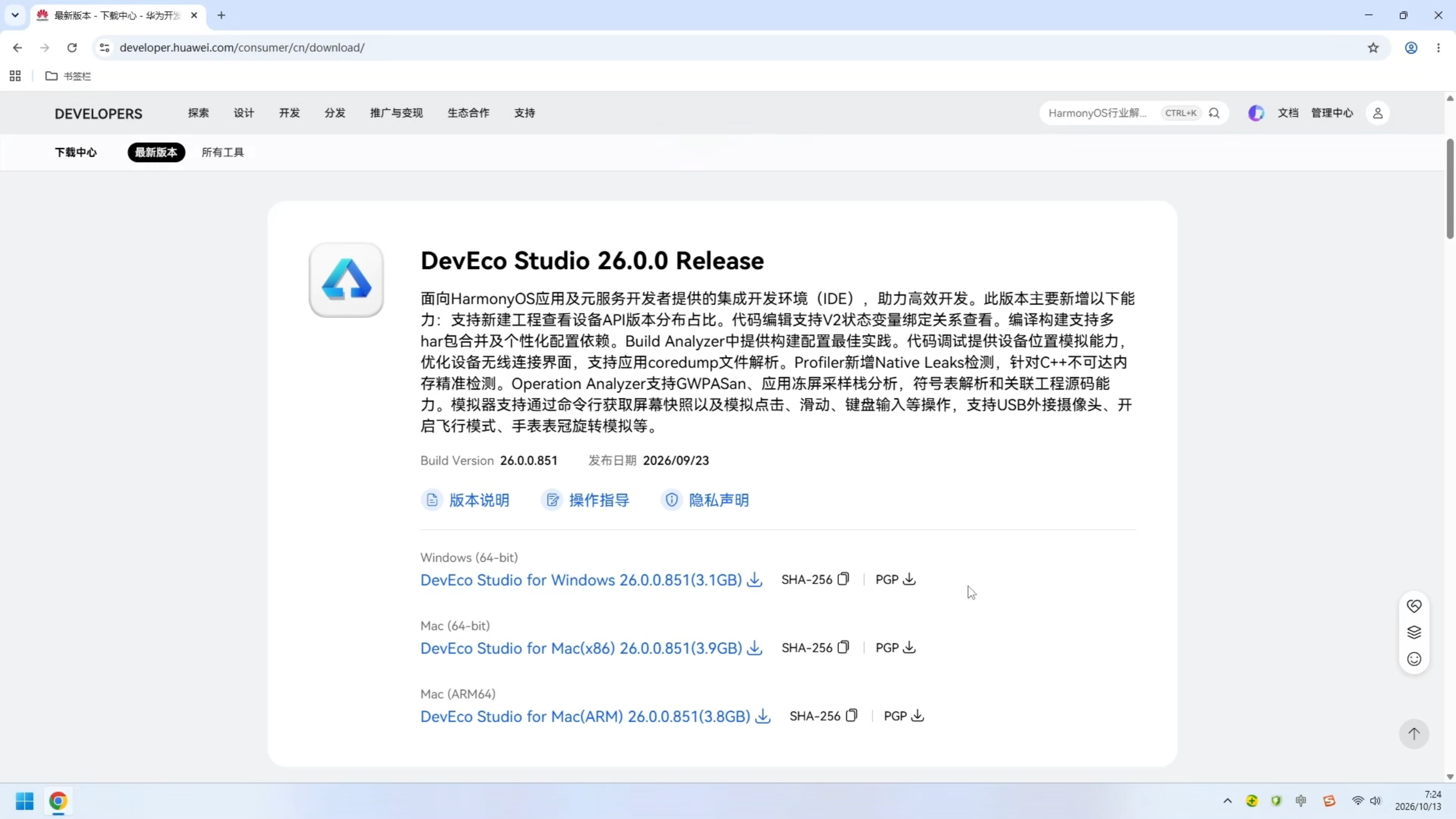
Task: Open the 生态合作 navigation menu
Action: point(468,113)
